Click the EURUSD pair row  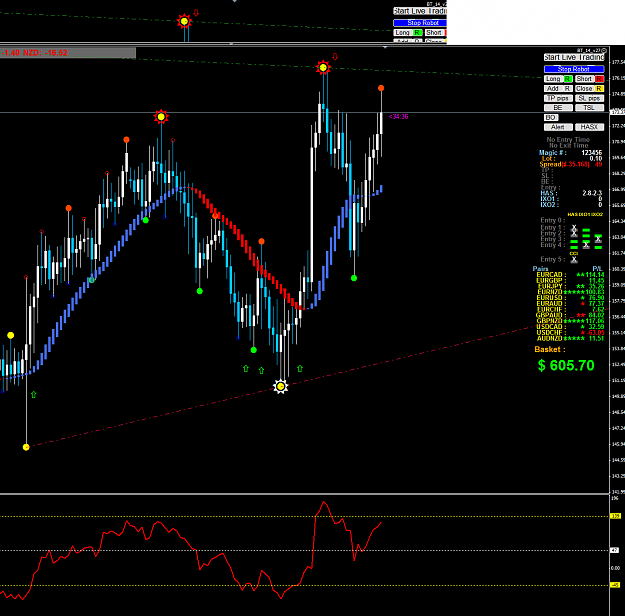coord(570,298)
